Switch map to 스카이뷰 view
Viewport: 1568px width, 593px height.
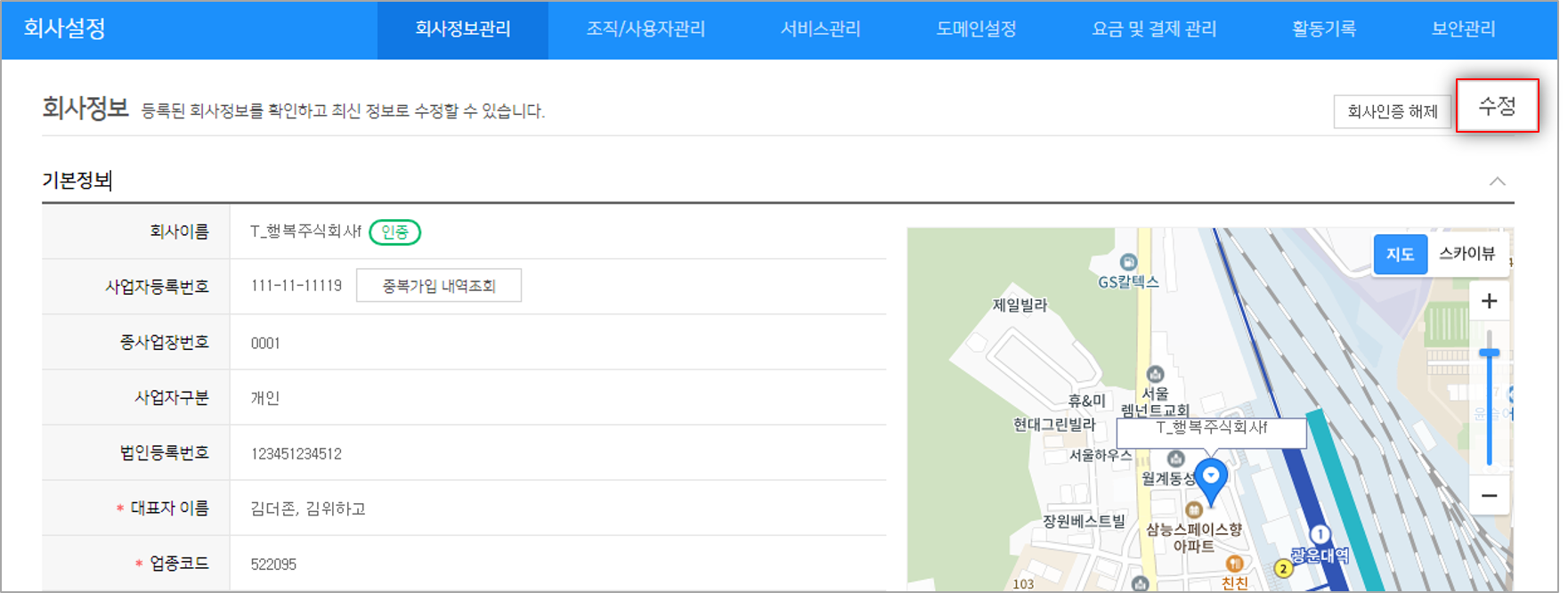point(1466,254)
